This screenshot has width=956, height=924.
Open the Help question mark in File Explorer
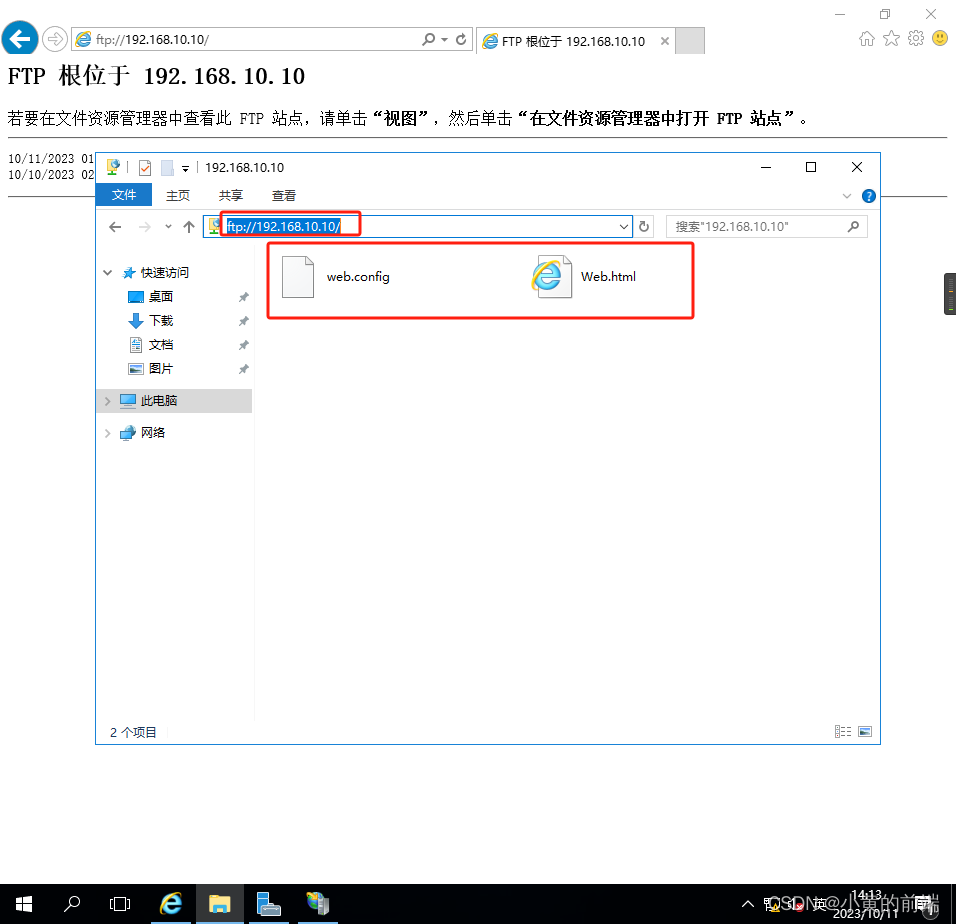(868, 196)
